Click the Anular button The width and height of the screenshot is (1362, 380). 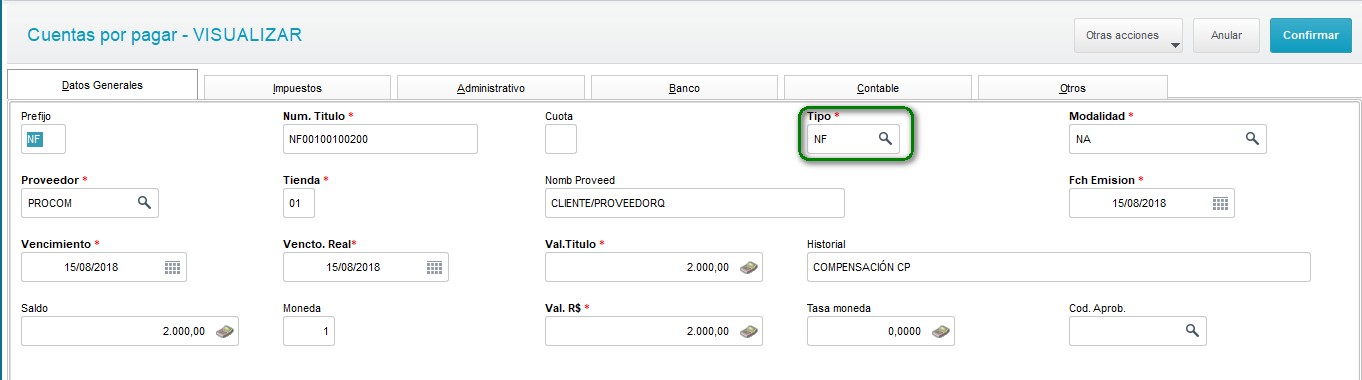tap(1226, 35)
